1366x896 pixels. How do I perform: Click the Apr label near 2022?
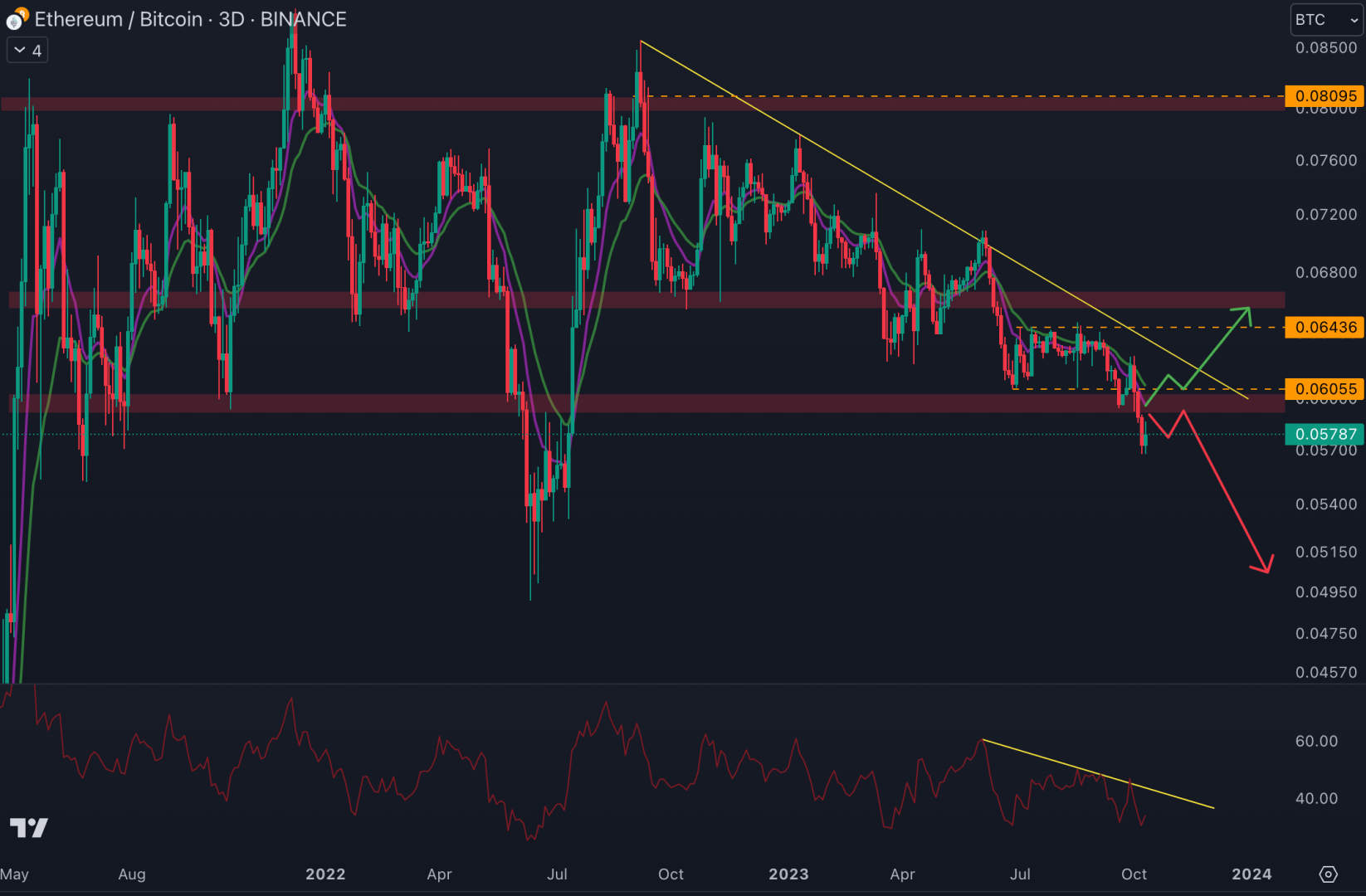point(439,874)
